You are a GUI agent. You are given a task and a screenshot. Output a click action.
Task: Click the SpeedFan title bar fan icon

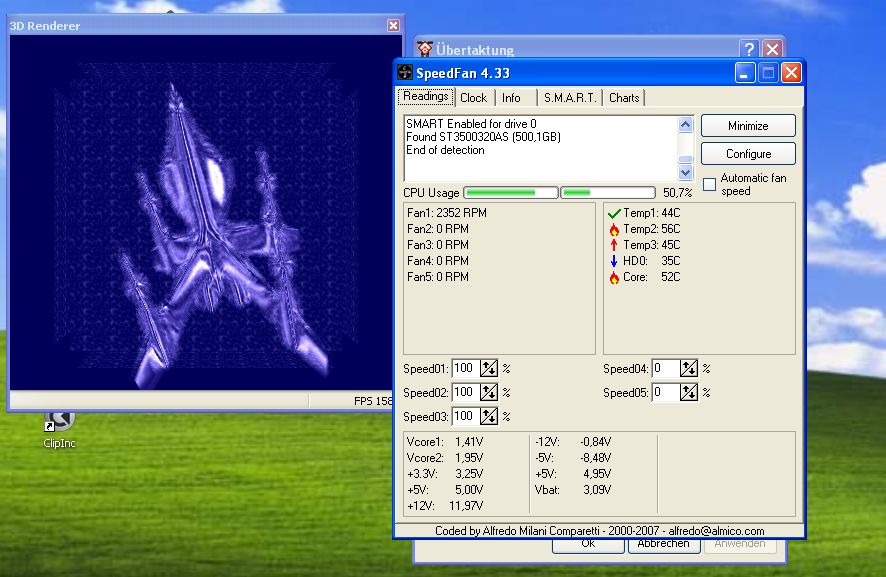pos(405,72)
